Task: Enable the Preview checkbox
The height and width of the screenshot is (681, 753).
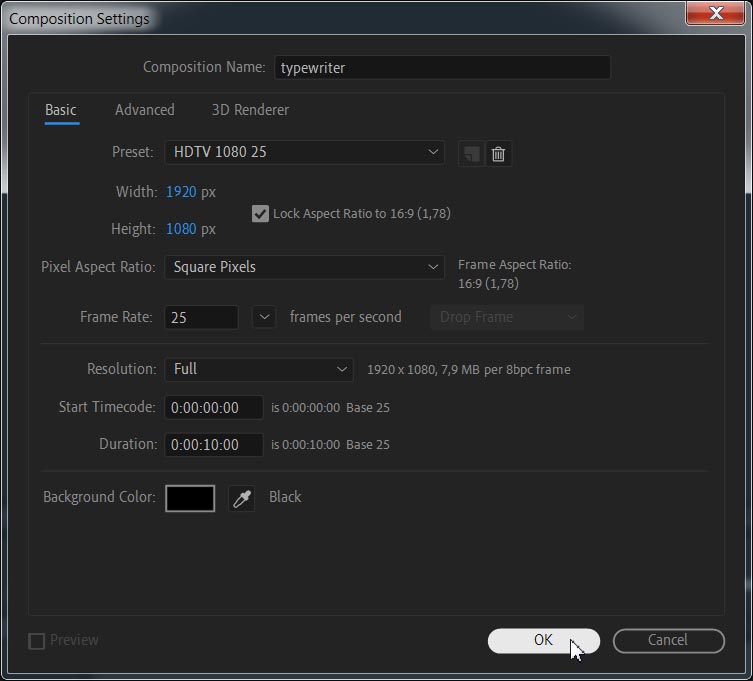Action: [36, 641]
